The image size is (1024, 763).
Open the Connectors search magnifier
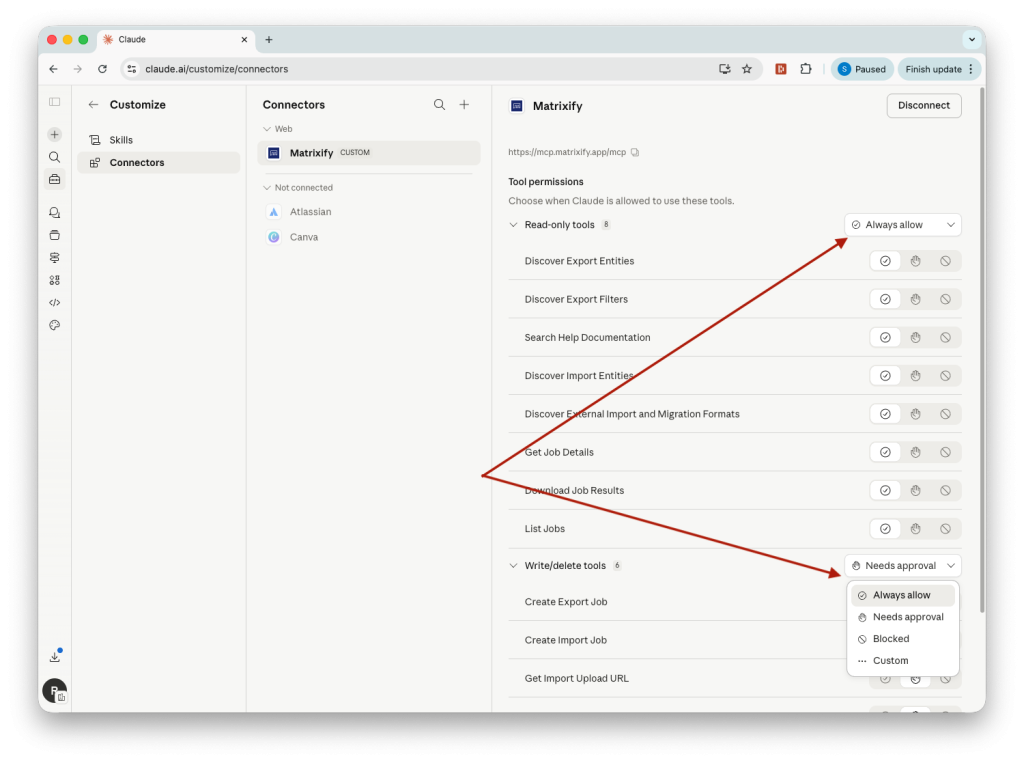click(440, 104)
